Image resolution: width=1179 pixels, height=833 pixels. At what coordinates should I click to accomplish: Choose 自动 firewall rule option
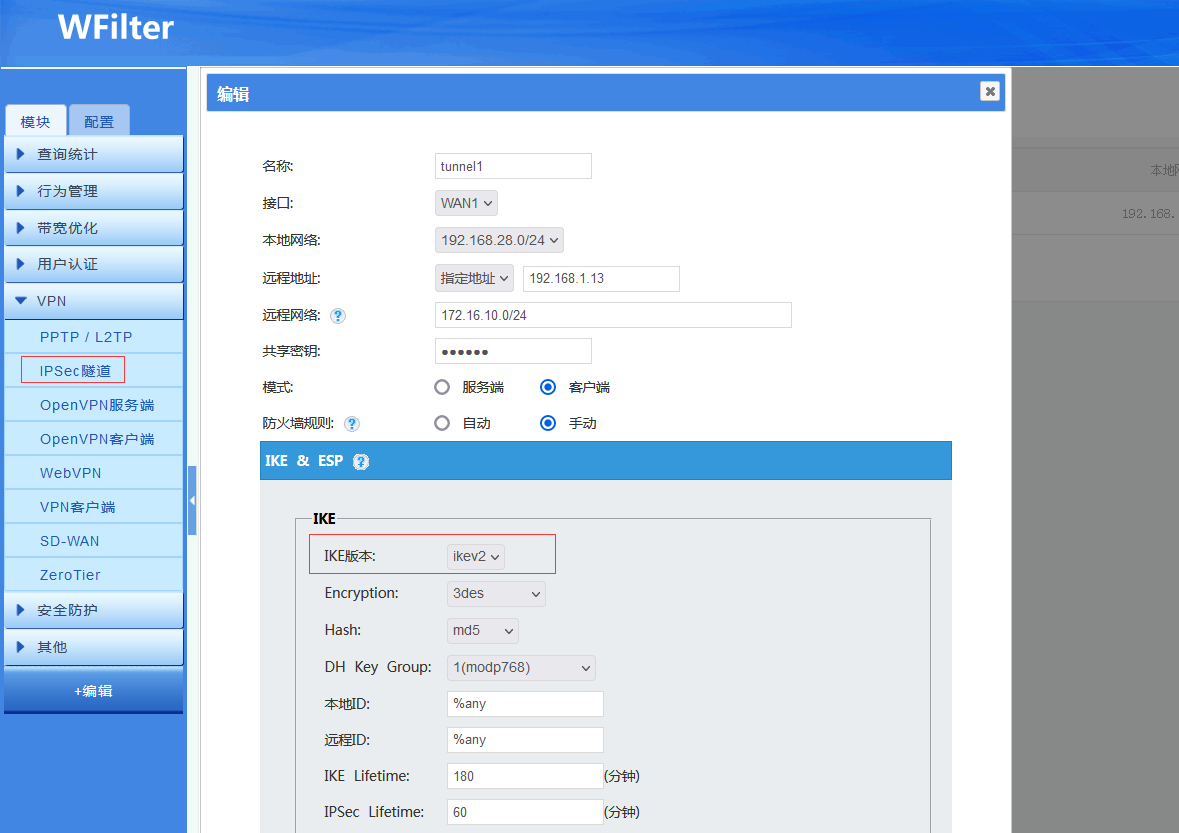(442, 423)
